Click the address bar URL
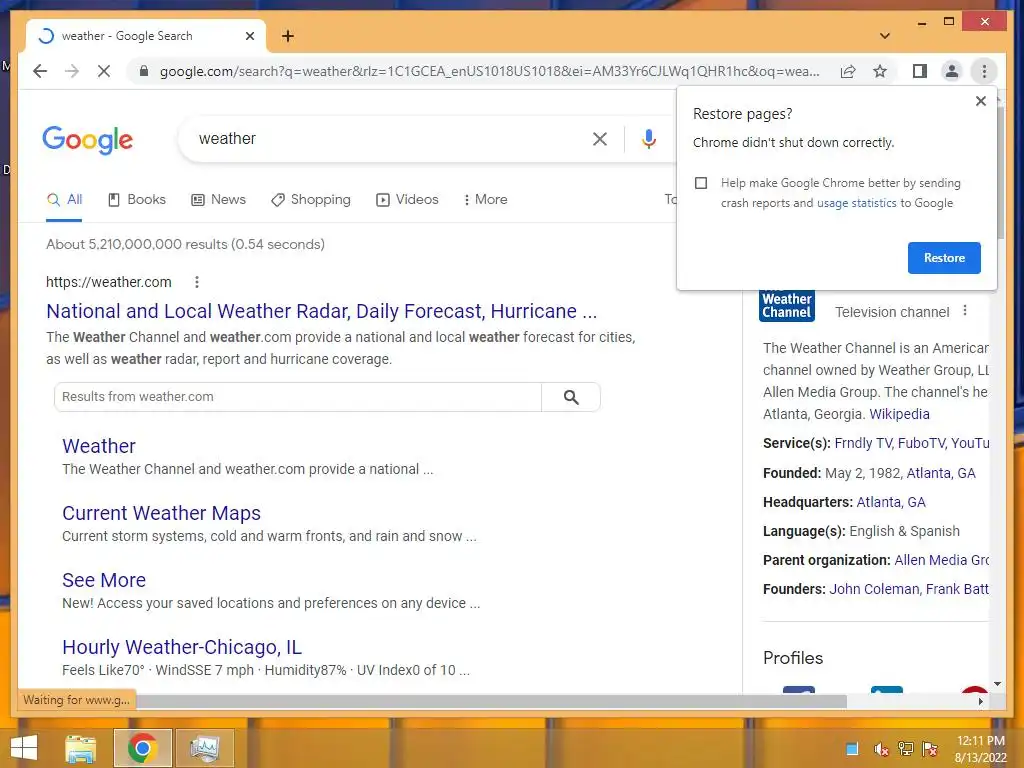The width and height of the screenshot is (1024, 768). click(x=490, y=71)
